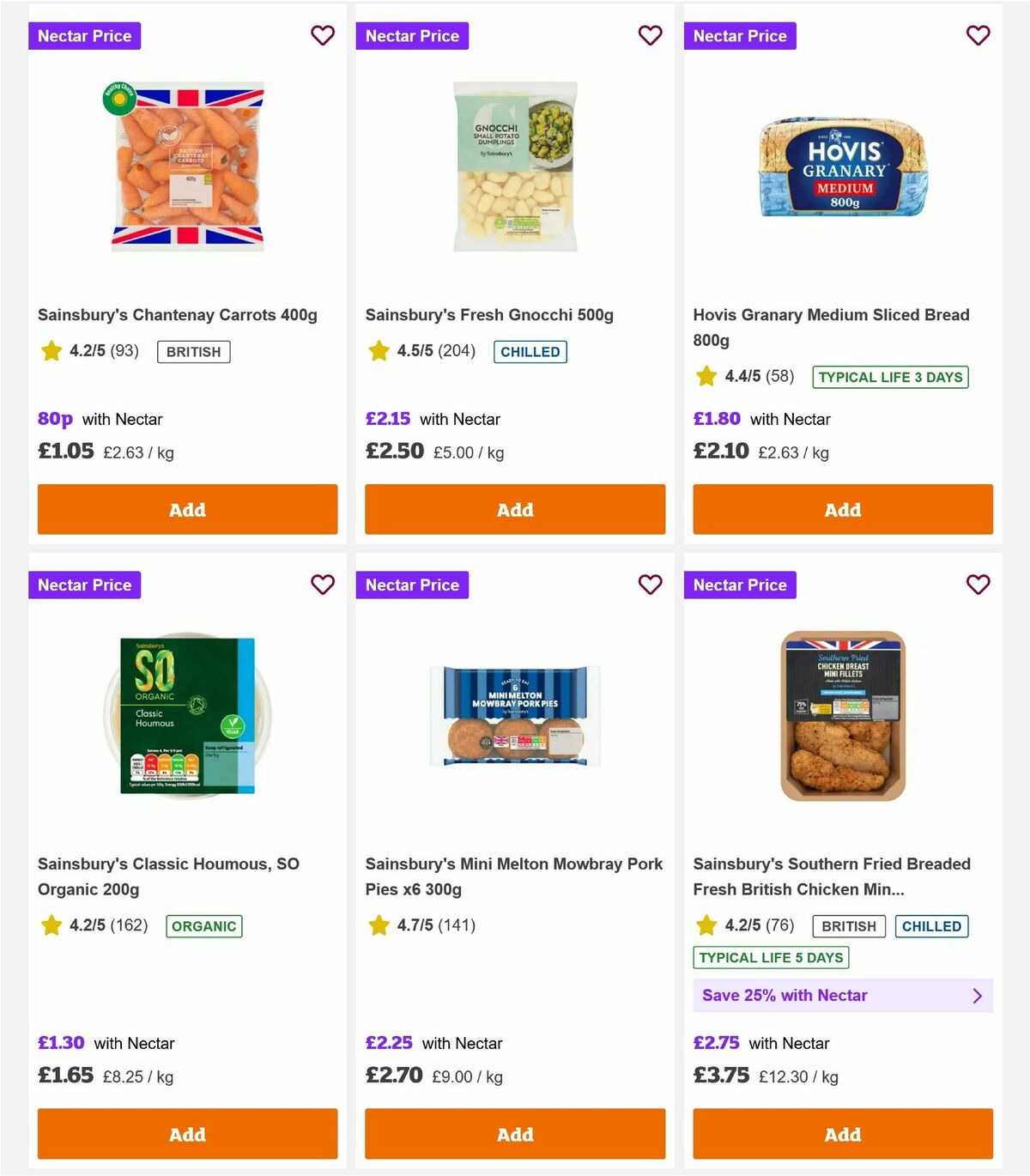The image size is (1030, 1176).
Task: Open the TYPICAL LIFE 5 DAYS details
Action: (x=770, y=957)
